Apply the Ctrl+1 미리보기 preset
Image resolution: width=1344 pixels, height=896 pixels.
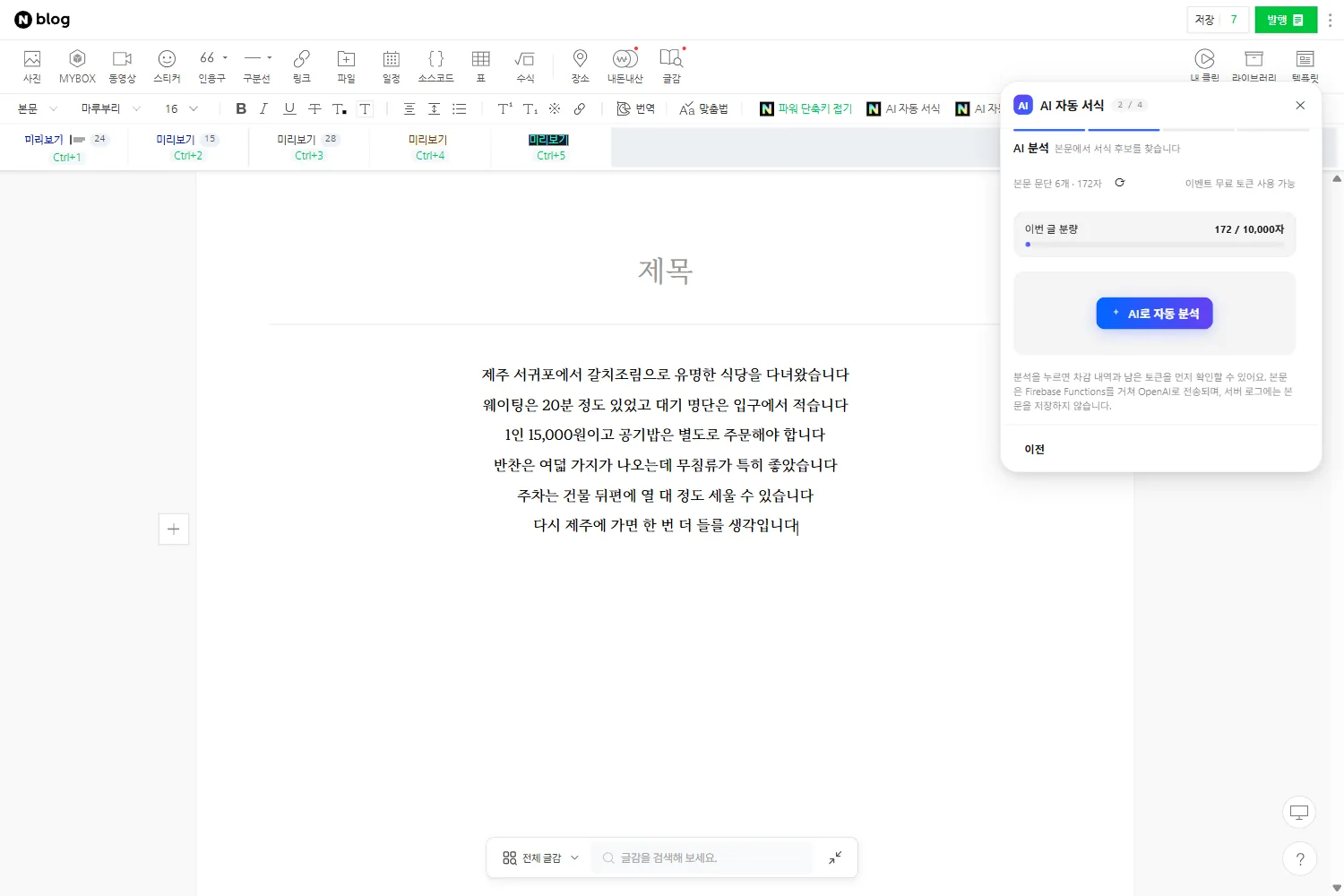(66, 148)
